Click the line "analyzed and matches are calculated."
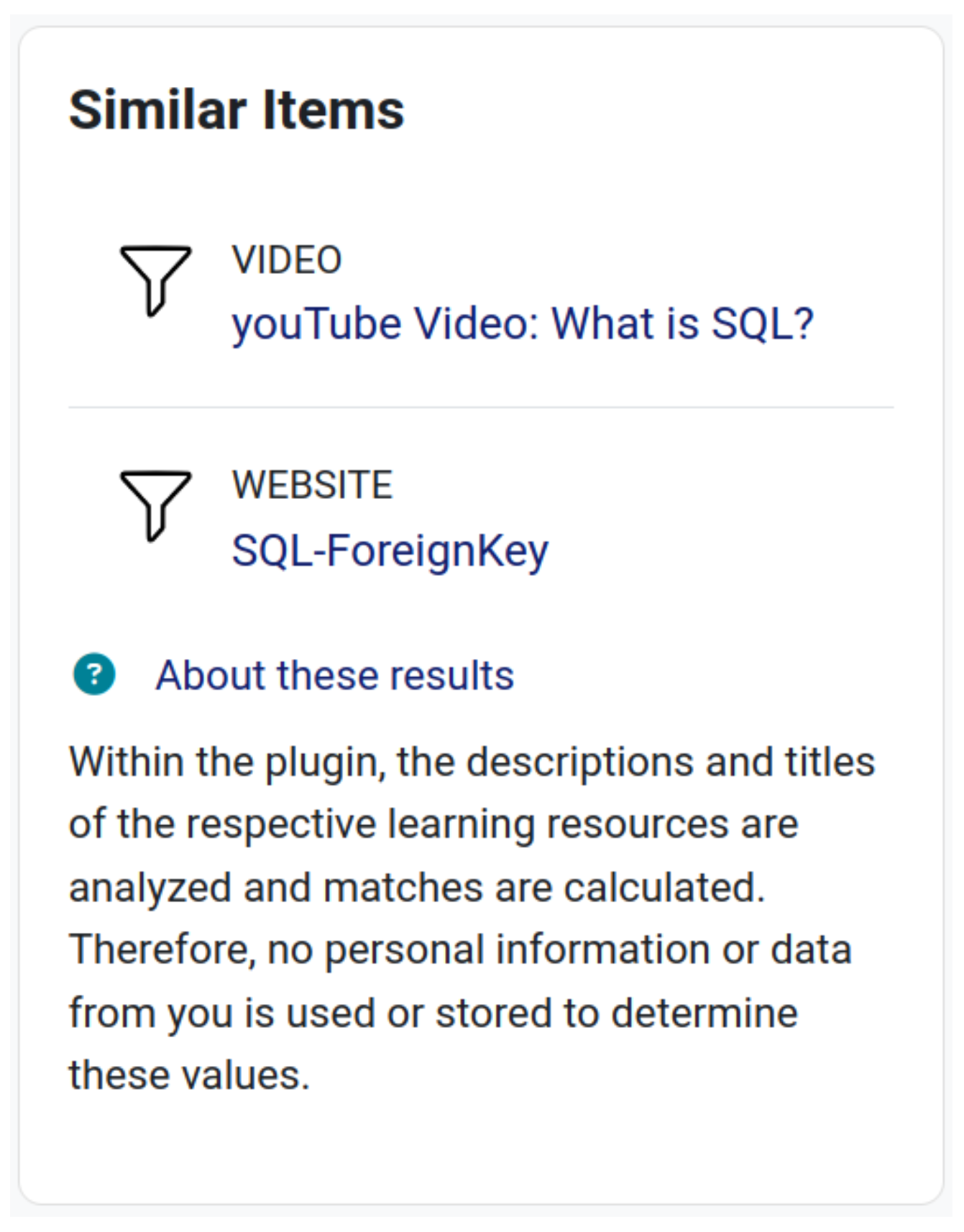Image resolution: width=964 pixels, height=1232 pixels. tap(417, 887)
